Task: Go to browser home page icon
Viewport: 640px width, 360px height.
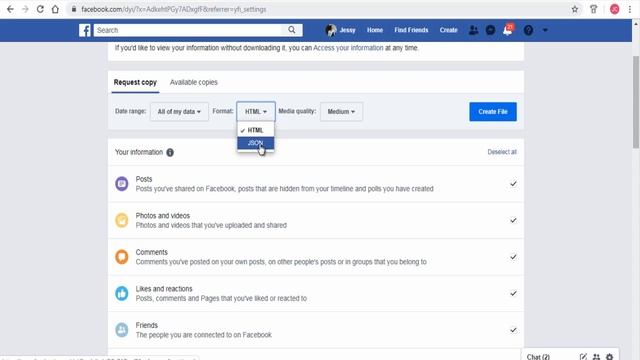Action: click(55, 9)
